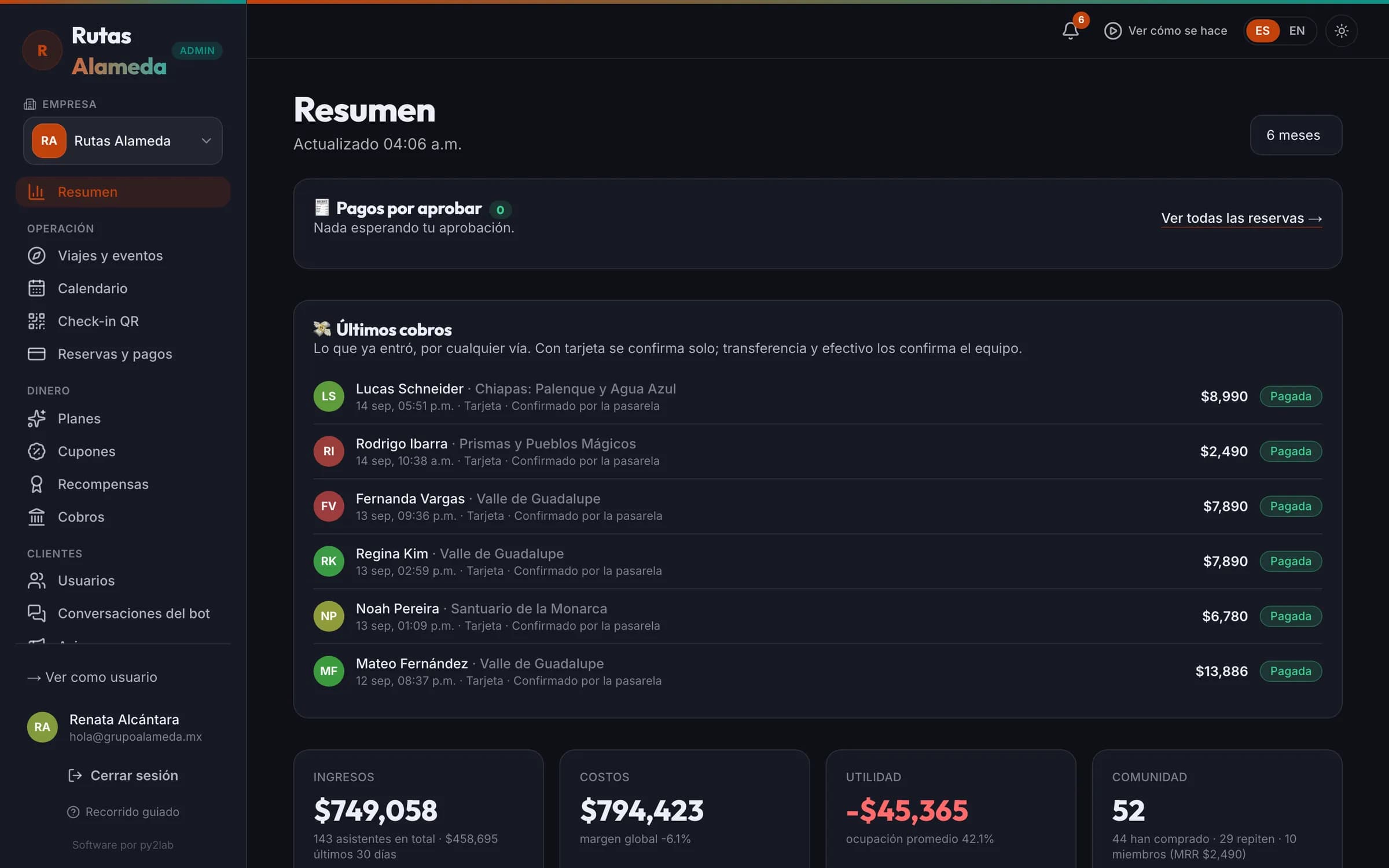
Task: Open Conversaciones del bot
Action: coord(123,613)
